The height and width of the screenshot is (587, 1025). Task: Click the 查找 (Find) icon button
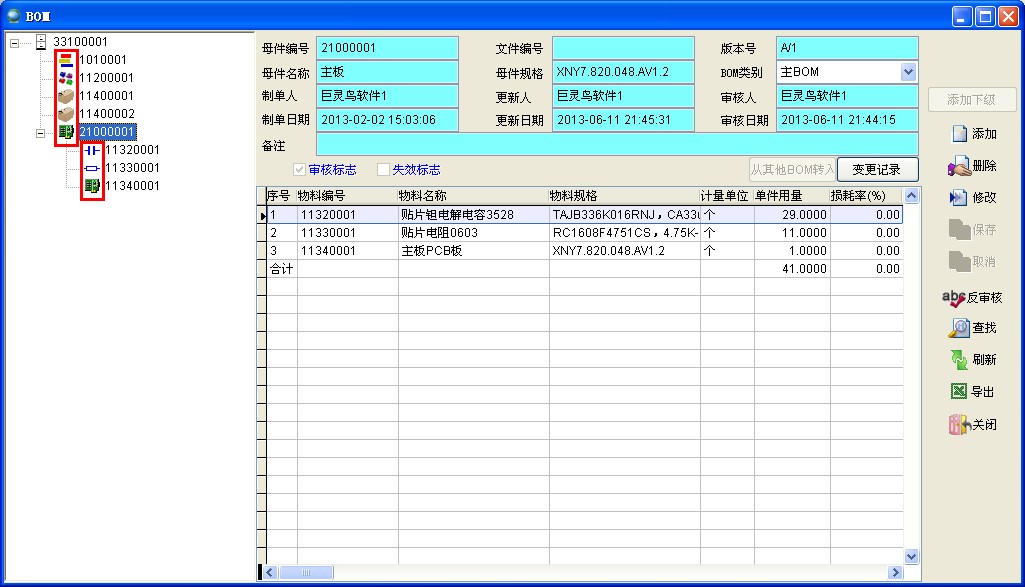point(958,328)
